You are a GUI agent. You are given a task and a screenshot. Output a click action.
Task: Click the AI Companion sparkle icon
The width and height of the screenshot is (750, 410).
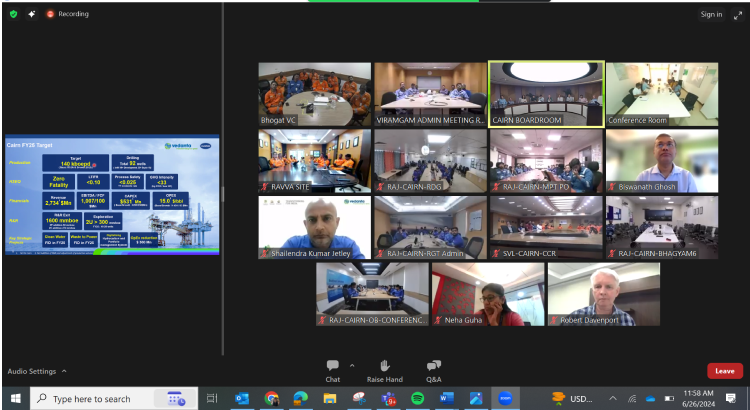click(x=31, y=14)
